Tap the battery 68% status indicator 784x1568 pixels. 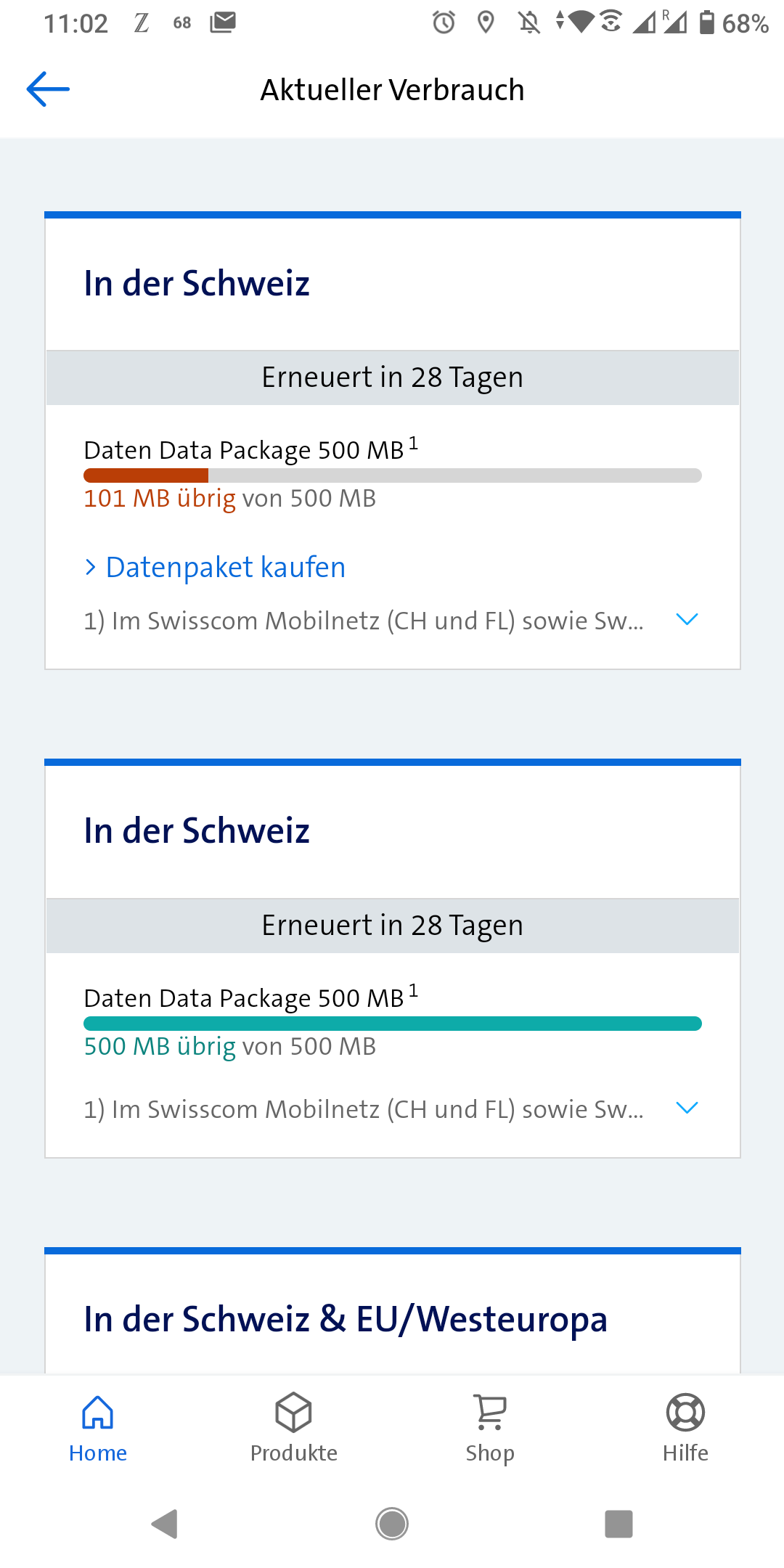[x=733, y=23]
